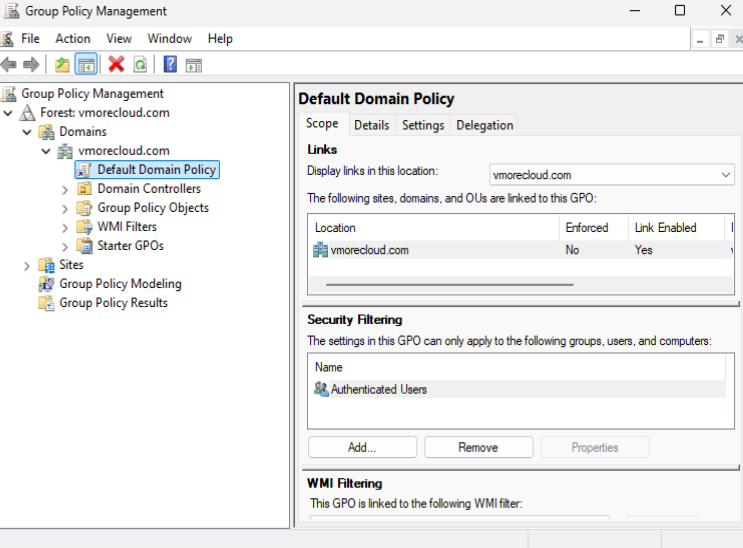Click the Link Enabled column header

(x=676, y=228)
